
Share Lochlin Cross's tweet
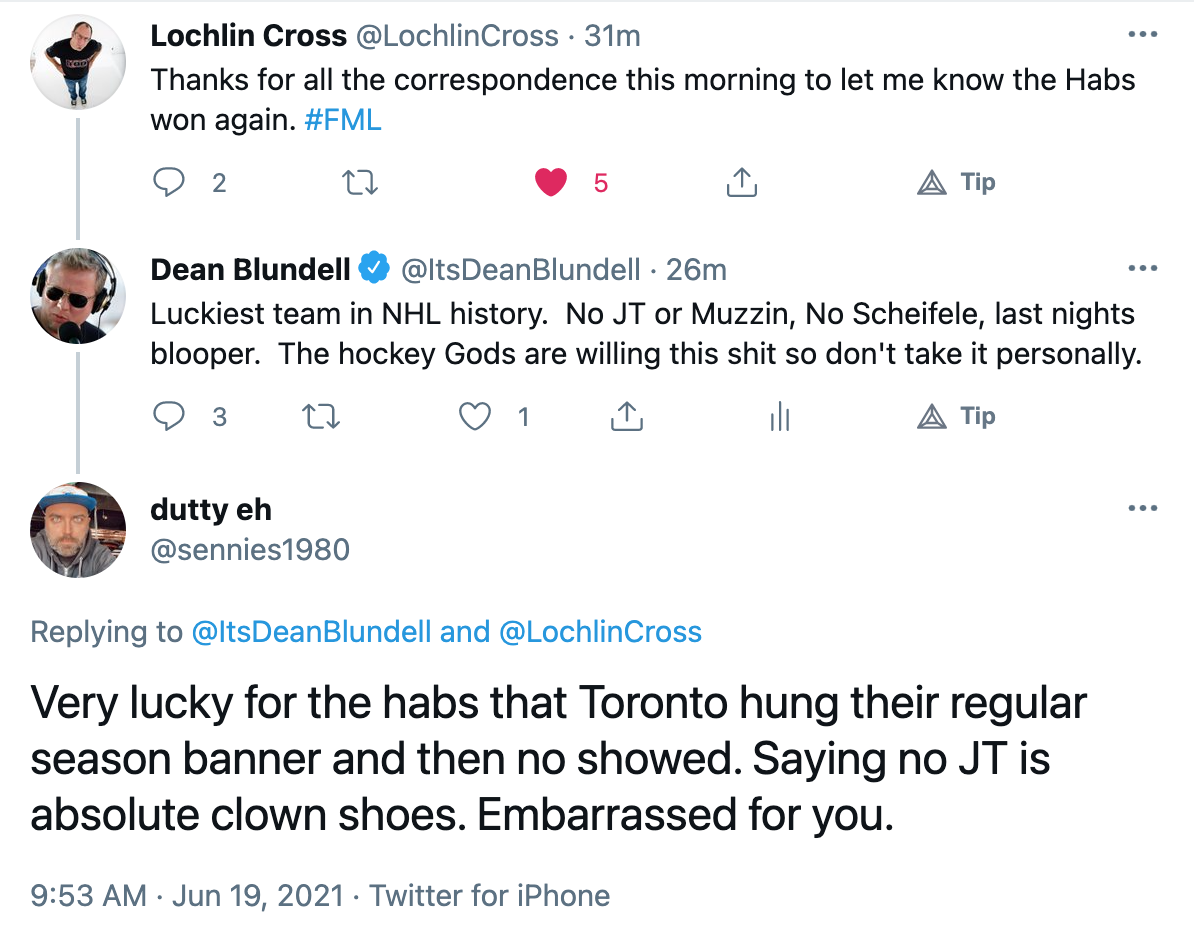742,182
